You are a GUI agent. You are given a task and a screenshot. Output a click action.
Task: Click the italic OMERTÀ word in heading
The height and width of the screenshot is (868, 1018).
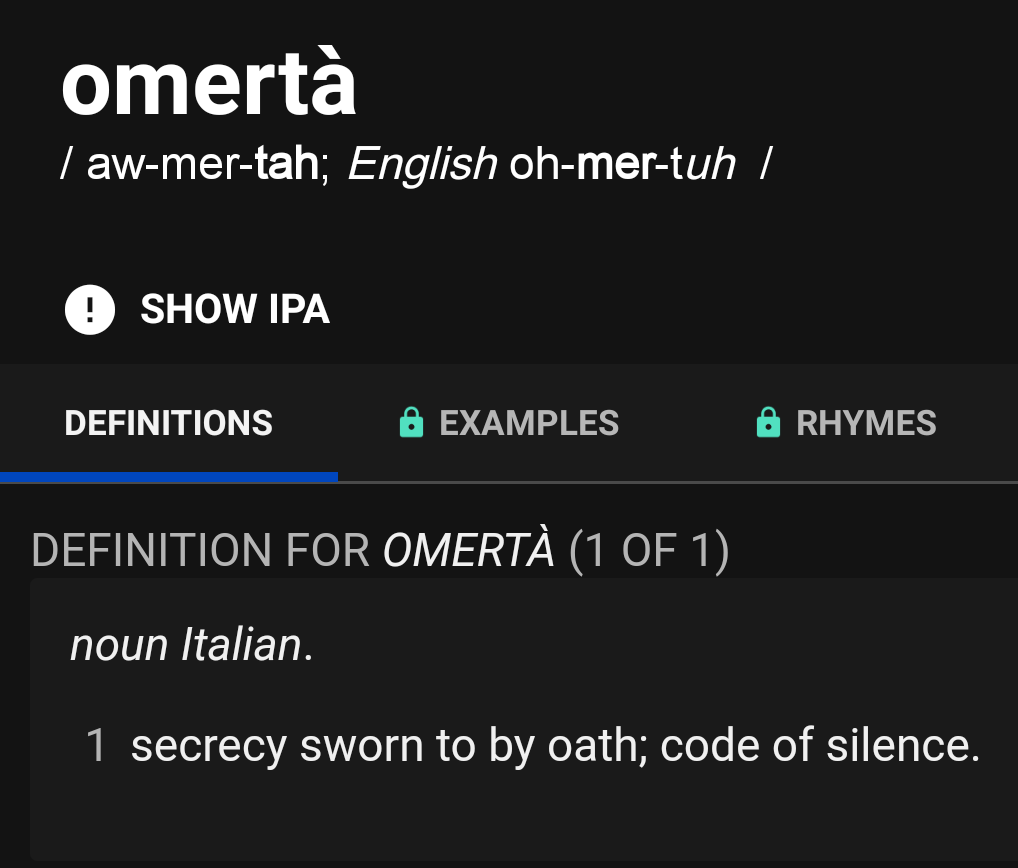click(x=468, y=551)
